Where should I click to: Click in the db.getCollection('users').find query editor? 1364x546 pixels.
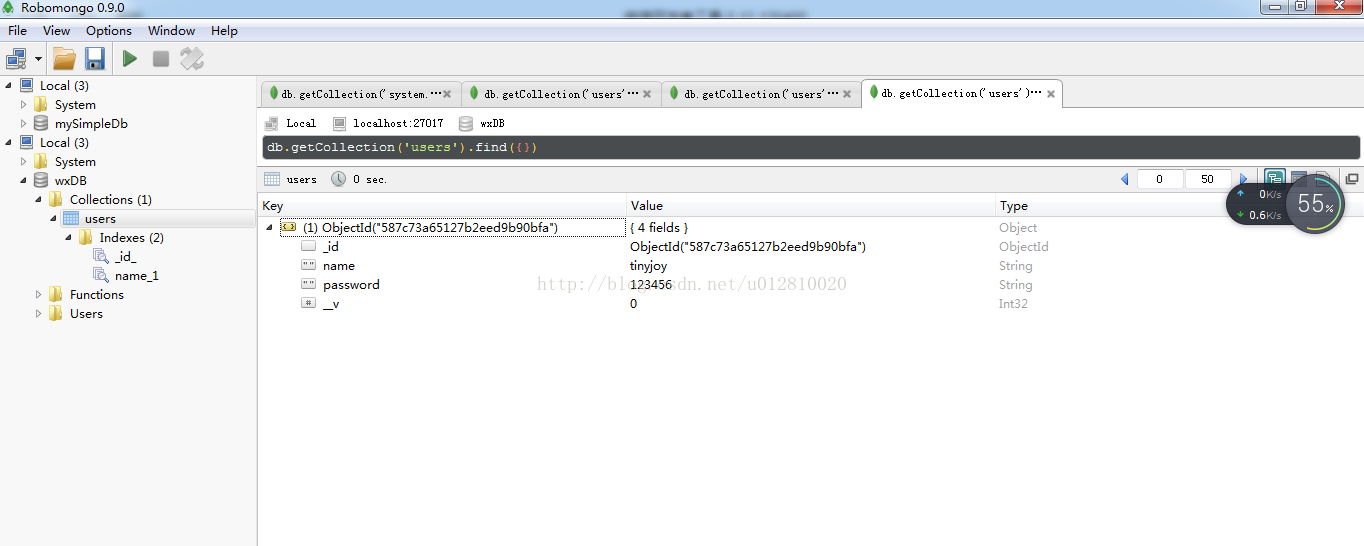[810, 147]
